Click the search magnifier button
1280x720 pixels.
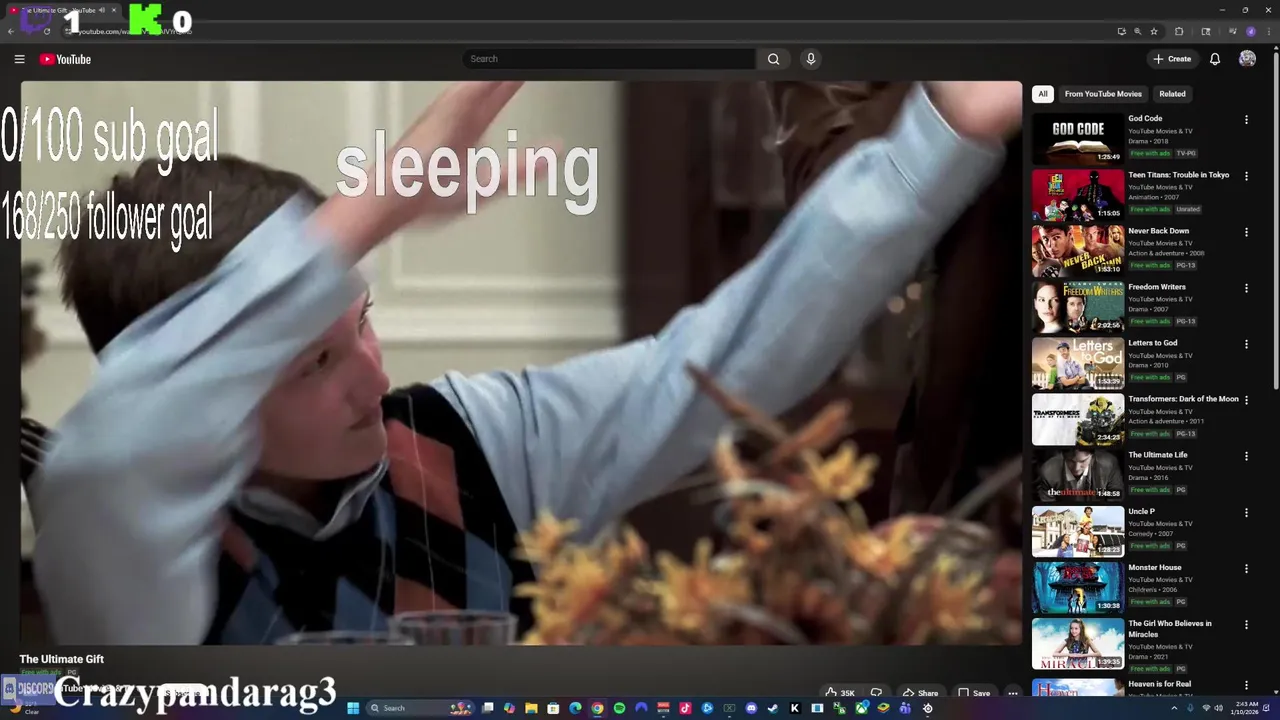tap(773, 59)
